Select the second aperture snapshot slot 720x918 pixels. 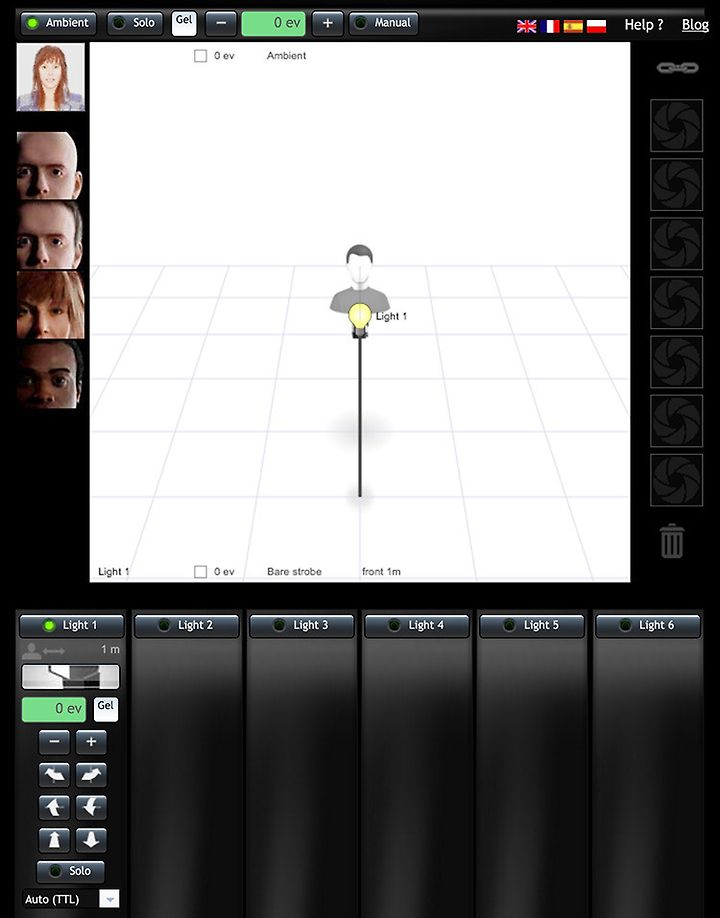coord(677,184)
